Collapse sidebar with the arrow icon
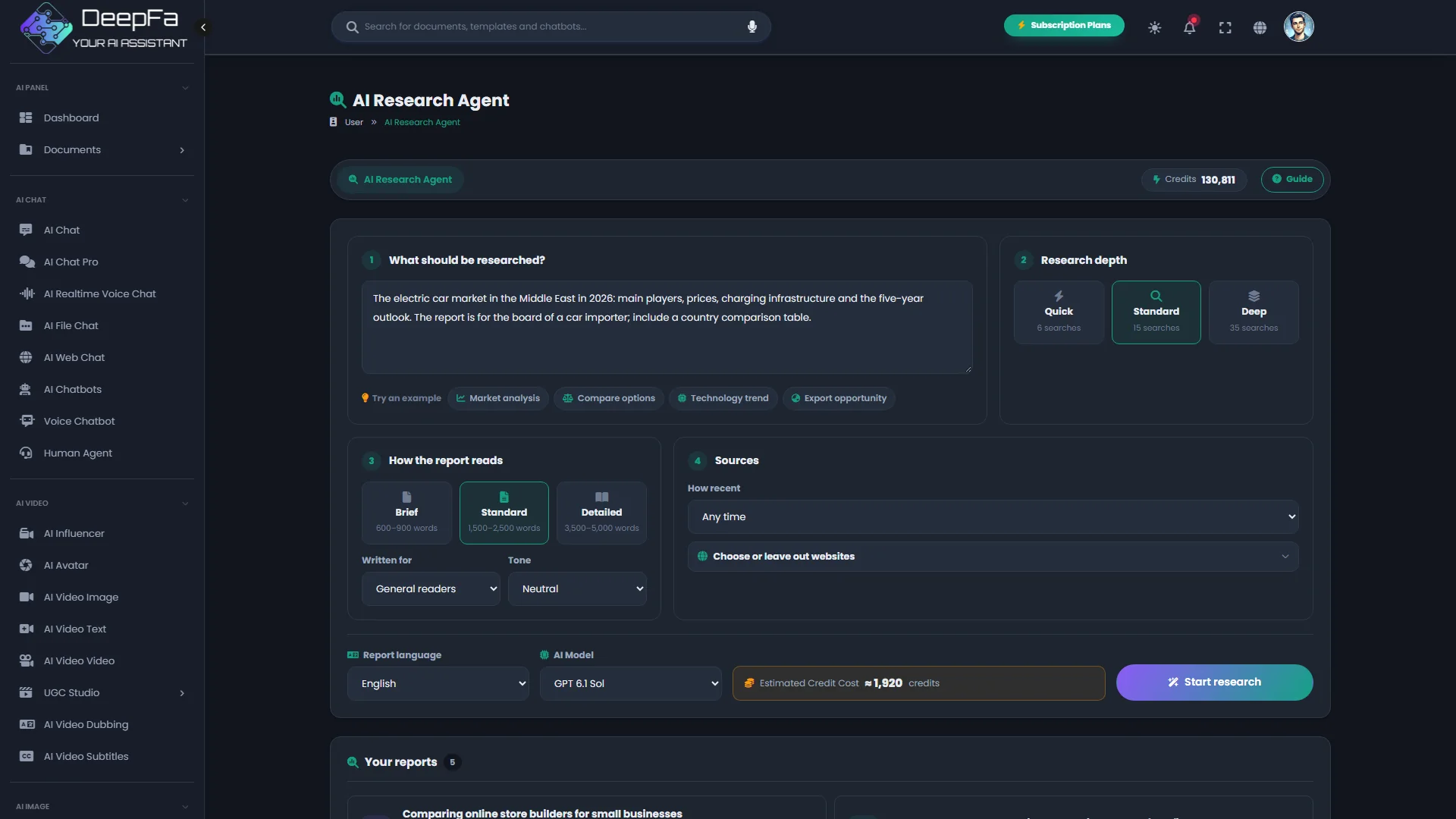Viewport: 1456px width, 819px height. tap(202, 27)
